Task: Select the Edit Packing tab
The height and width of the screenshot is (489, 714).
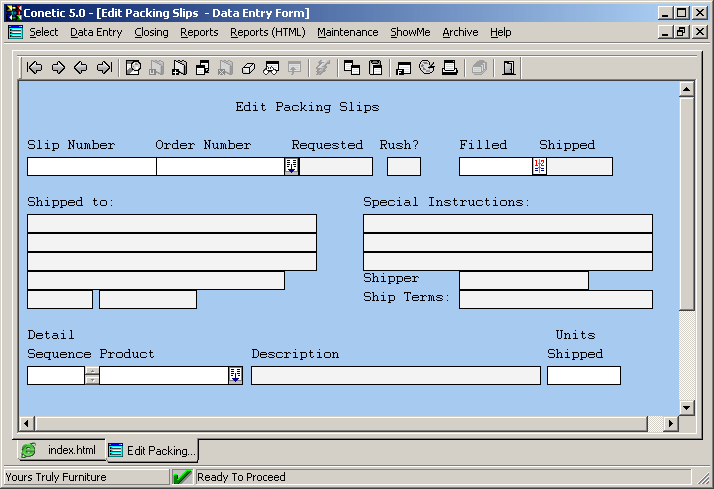Action: click(x=152, y=450)
